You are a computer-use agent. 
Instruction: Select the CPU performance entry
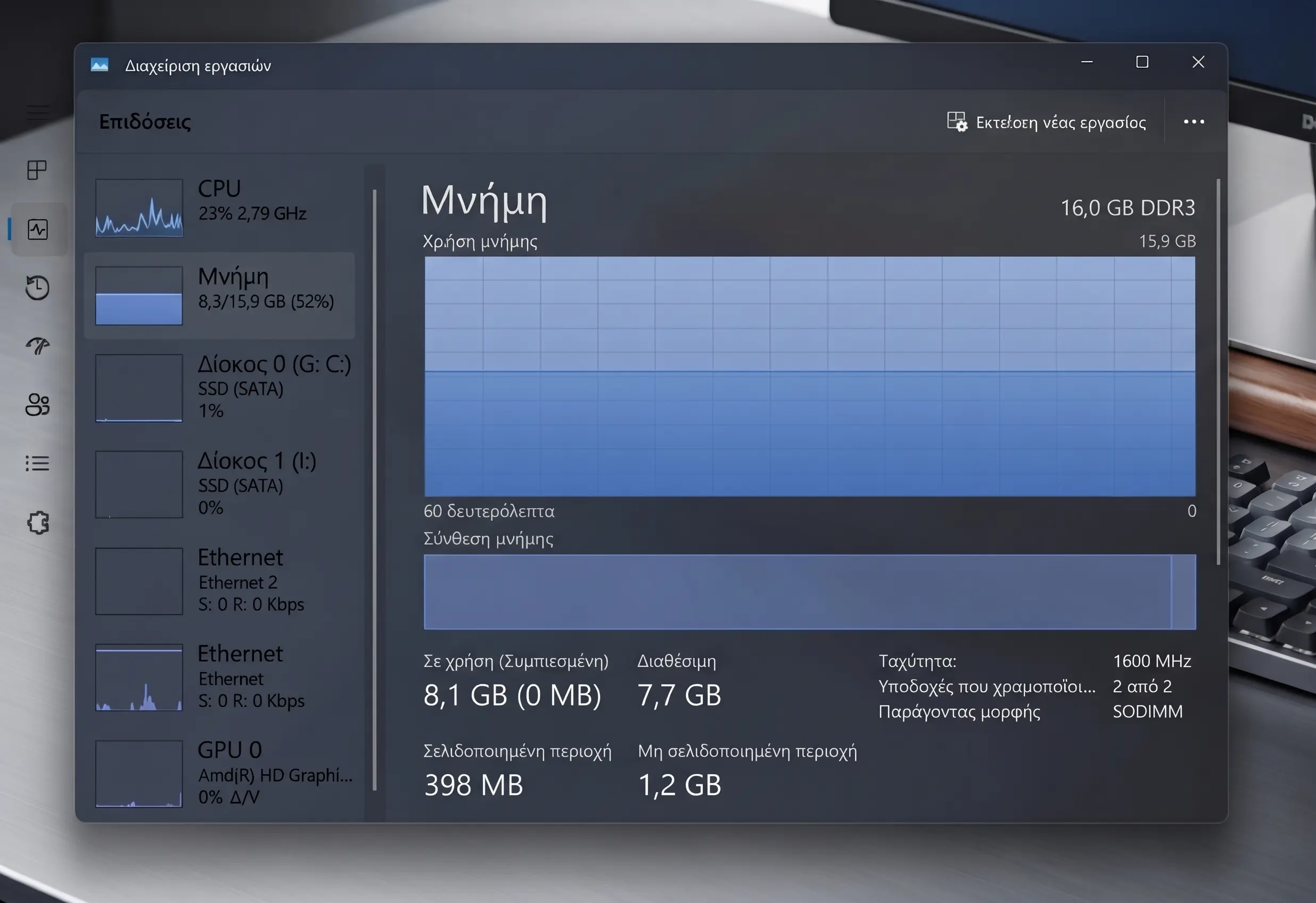(220, 207)
